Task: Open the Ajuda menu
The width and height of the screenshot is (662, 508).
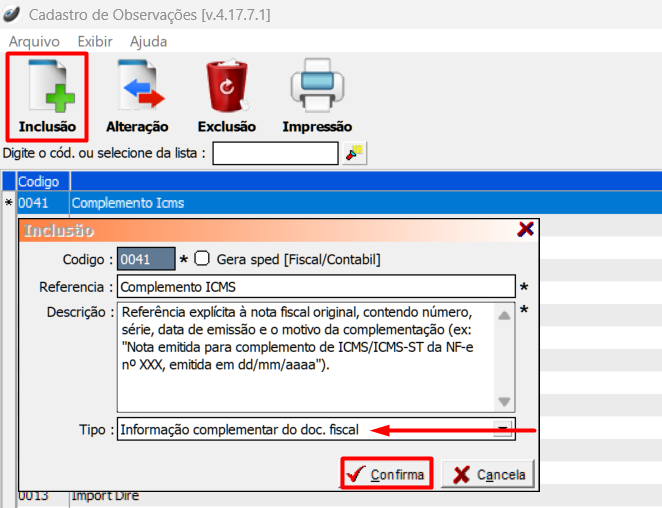Action: coord(149,42)
